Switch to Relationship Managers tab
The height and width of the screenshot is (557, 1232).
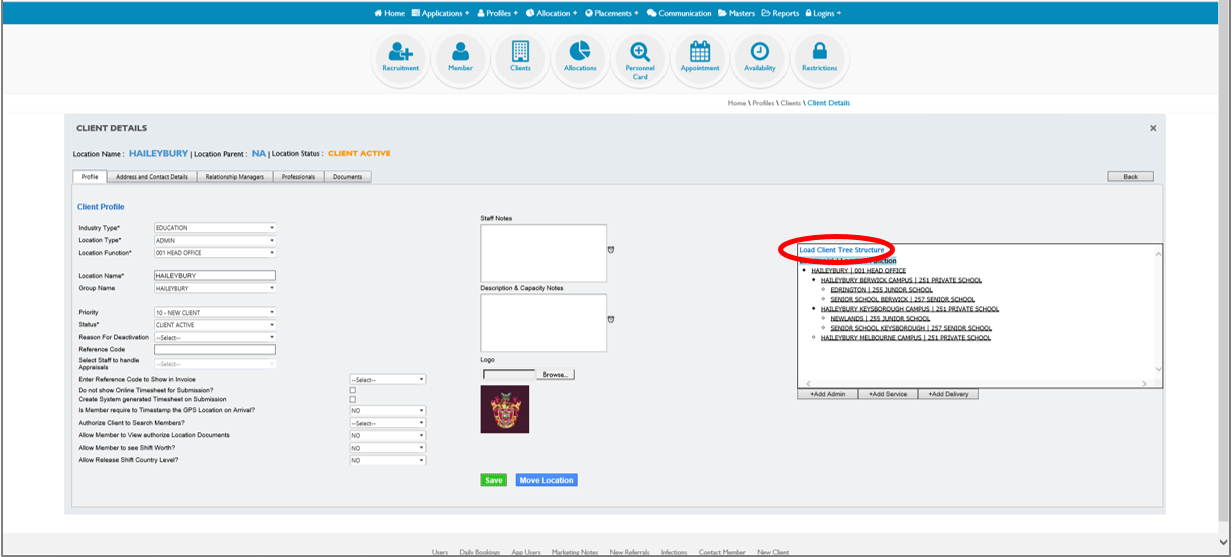click(x=234, y=177)
